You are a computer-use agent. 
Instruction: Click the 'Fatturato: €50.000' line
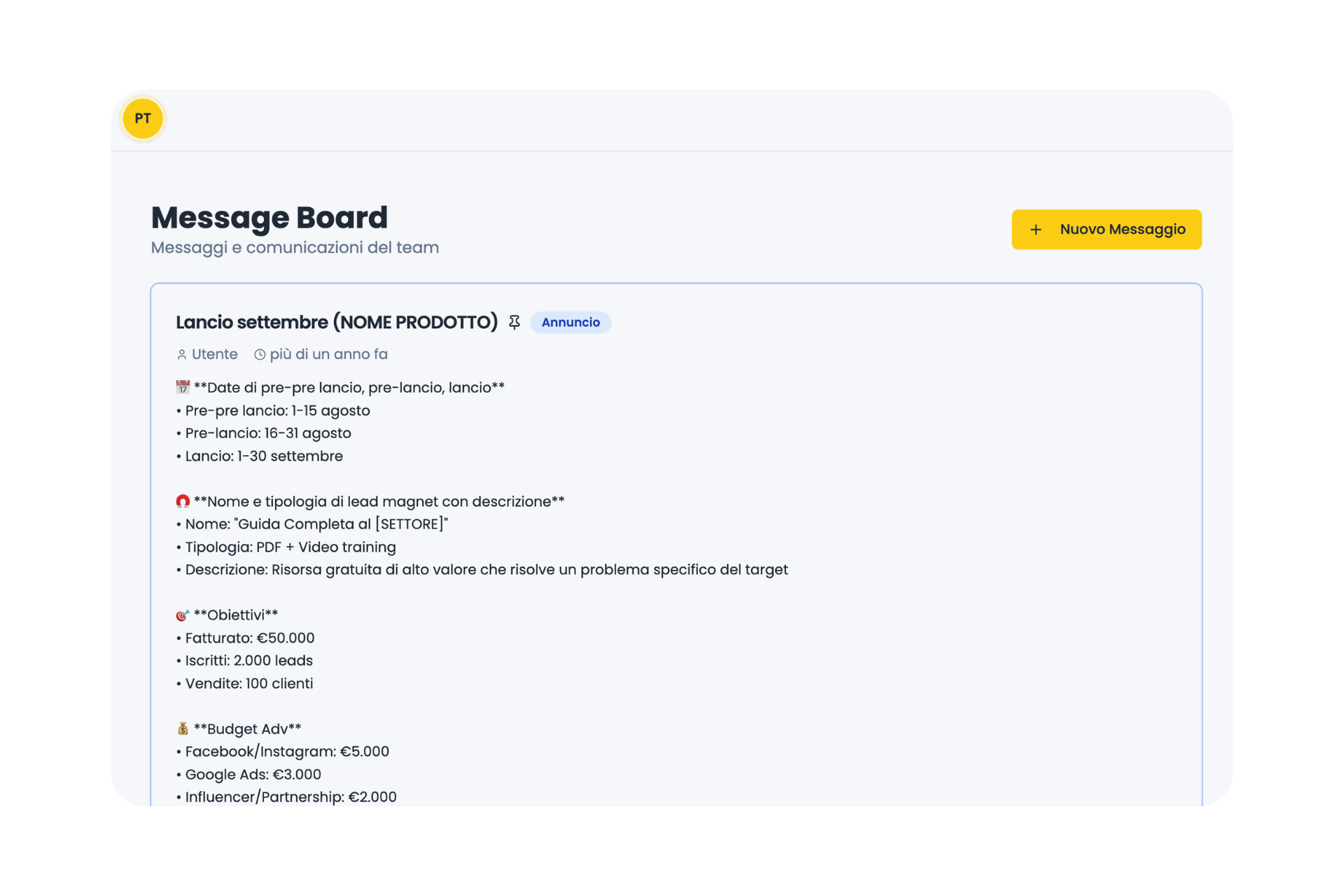pos(249,638)
